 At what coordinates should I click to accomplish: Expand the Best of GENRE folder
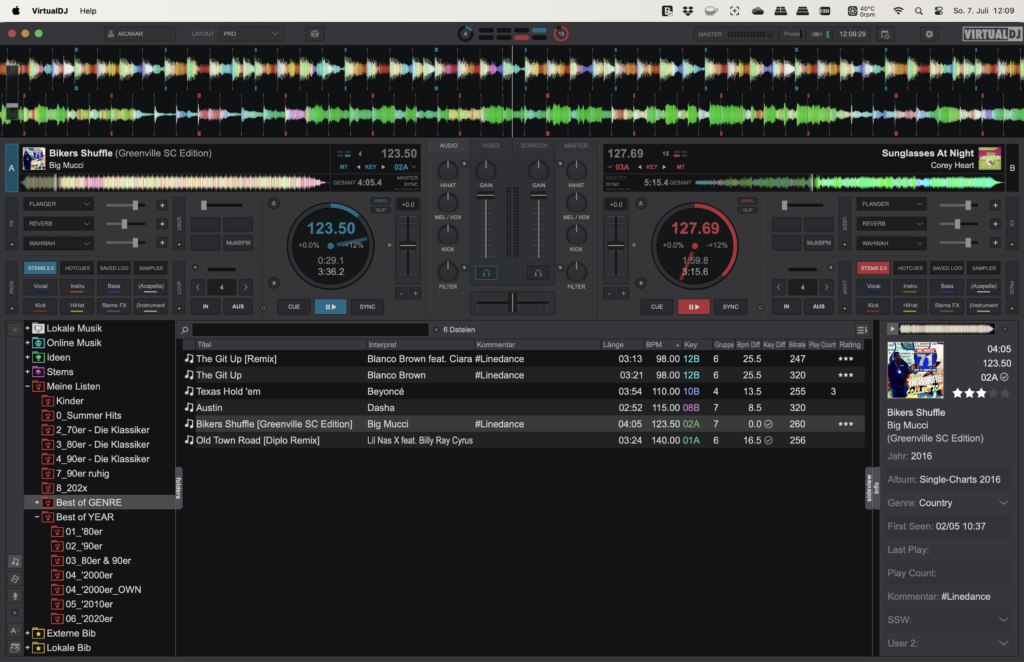37,503
